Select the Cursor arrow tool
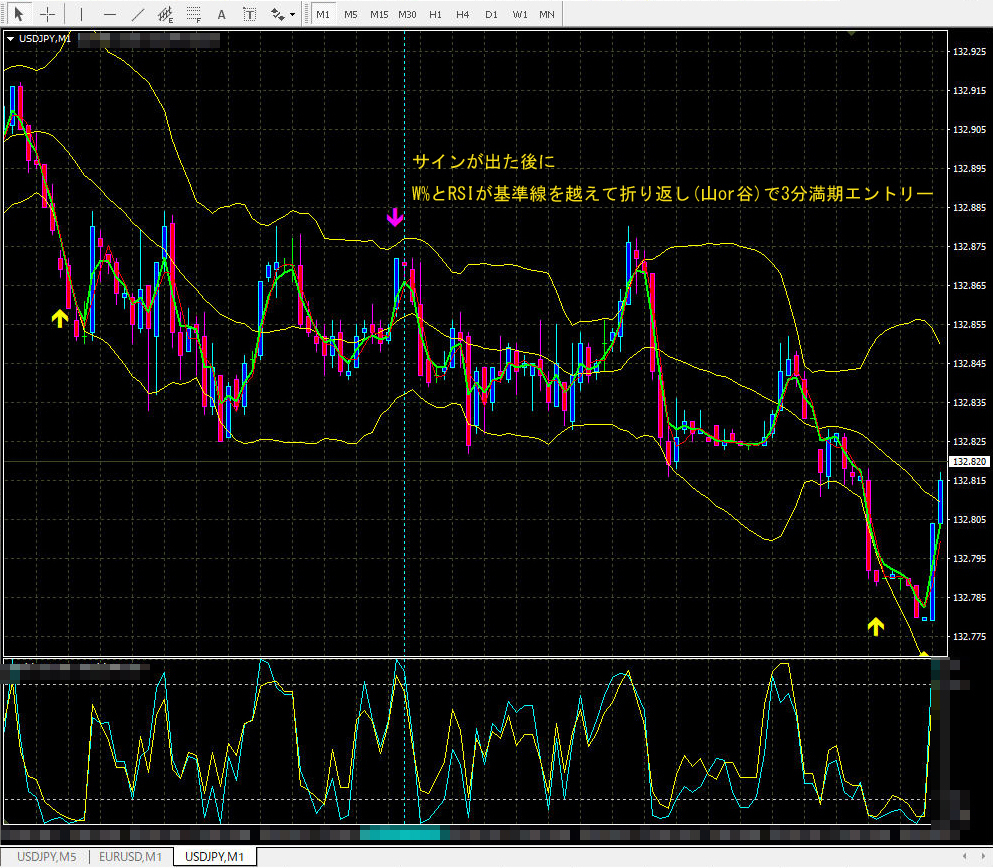The height and width of the screenshot is (868, 993). pos(19,14)
